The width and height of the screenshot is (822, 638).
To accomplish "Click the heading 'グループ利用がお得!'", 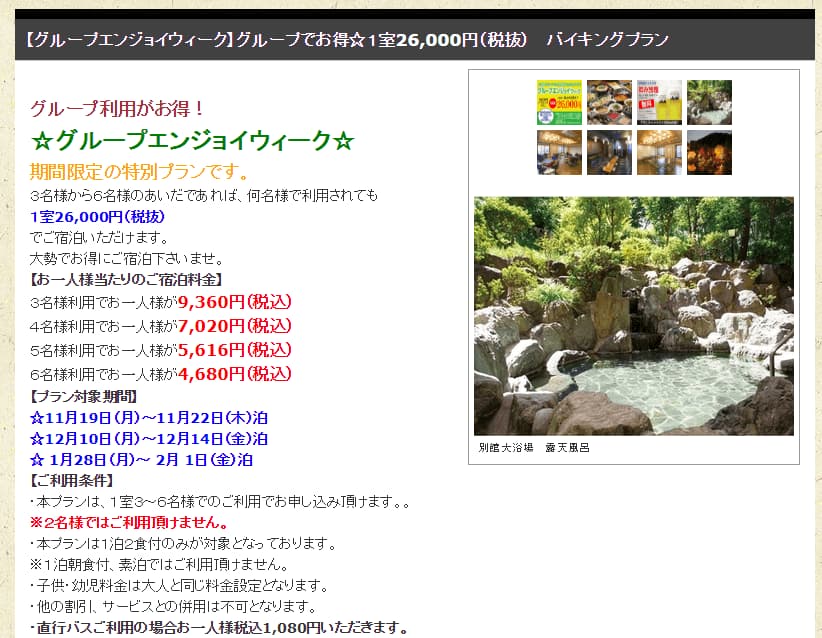I will coord(117,109).
